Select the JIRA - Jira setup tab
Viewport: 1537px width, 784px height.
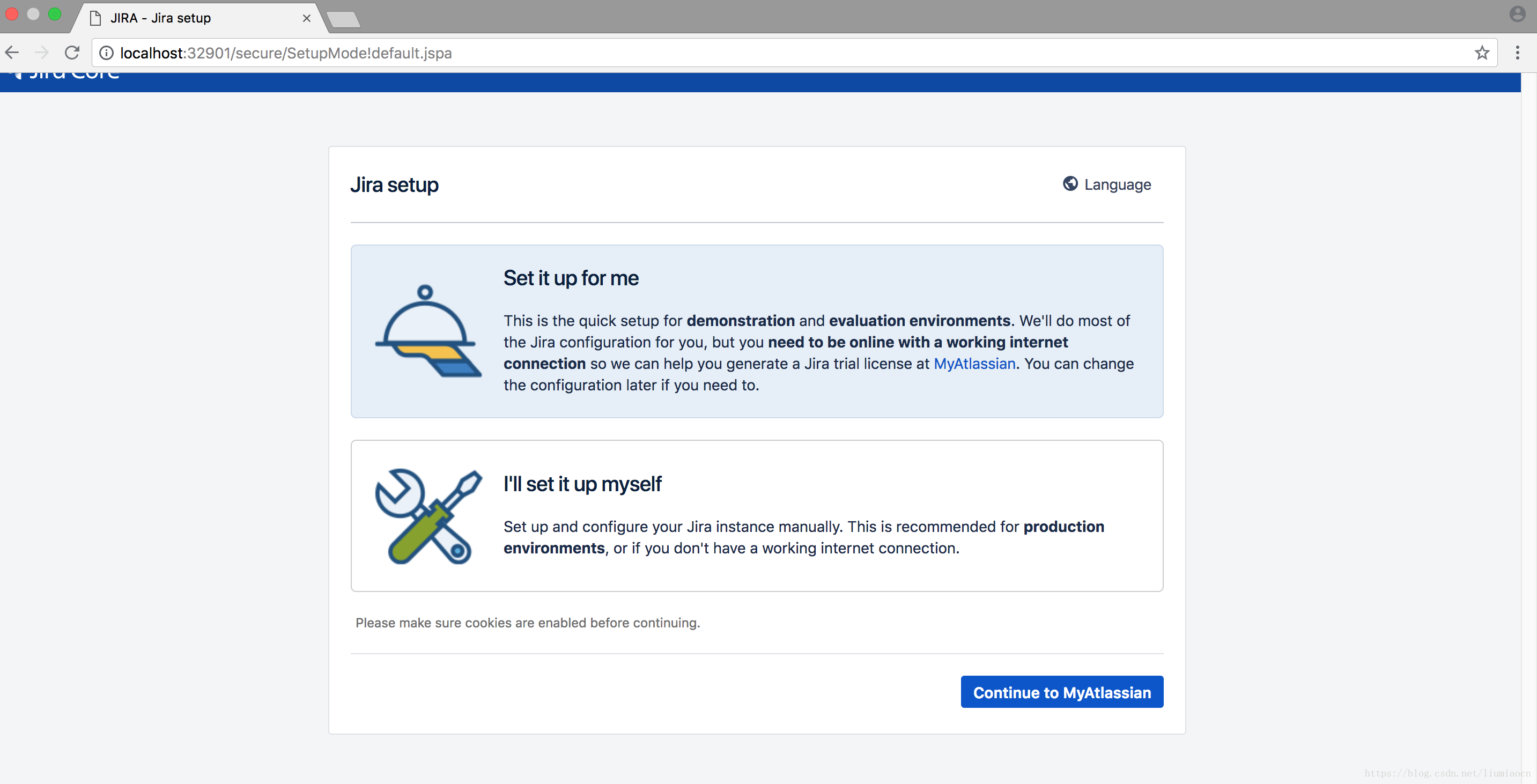[x=200, y=18]
